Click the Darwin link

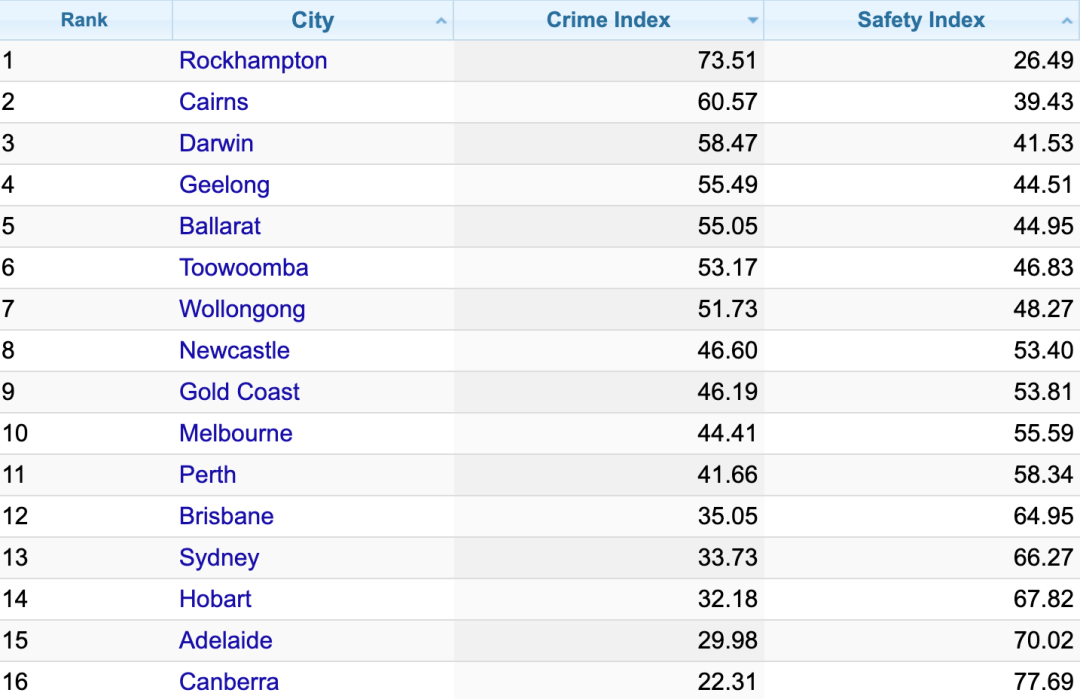point(216,144)
